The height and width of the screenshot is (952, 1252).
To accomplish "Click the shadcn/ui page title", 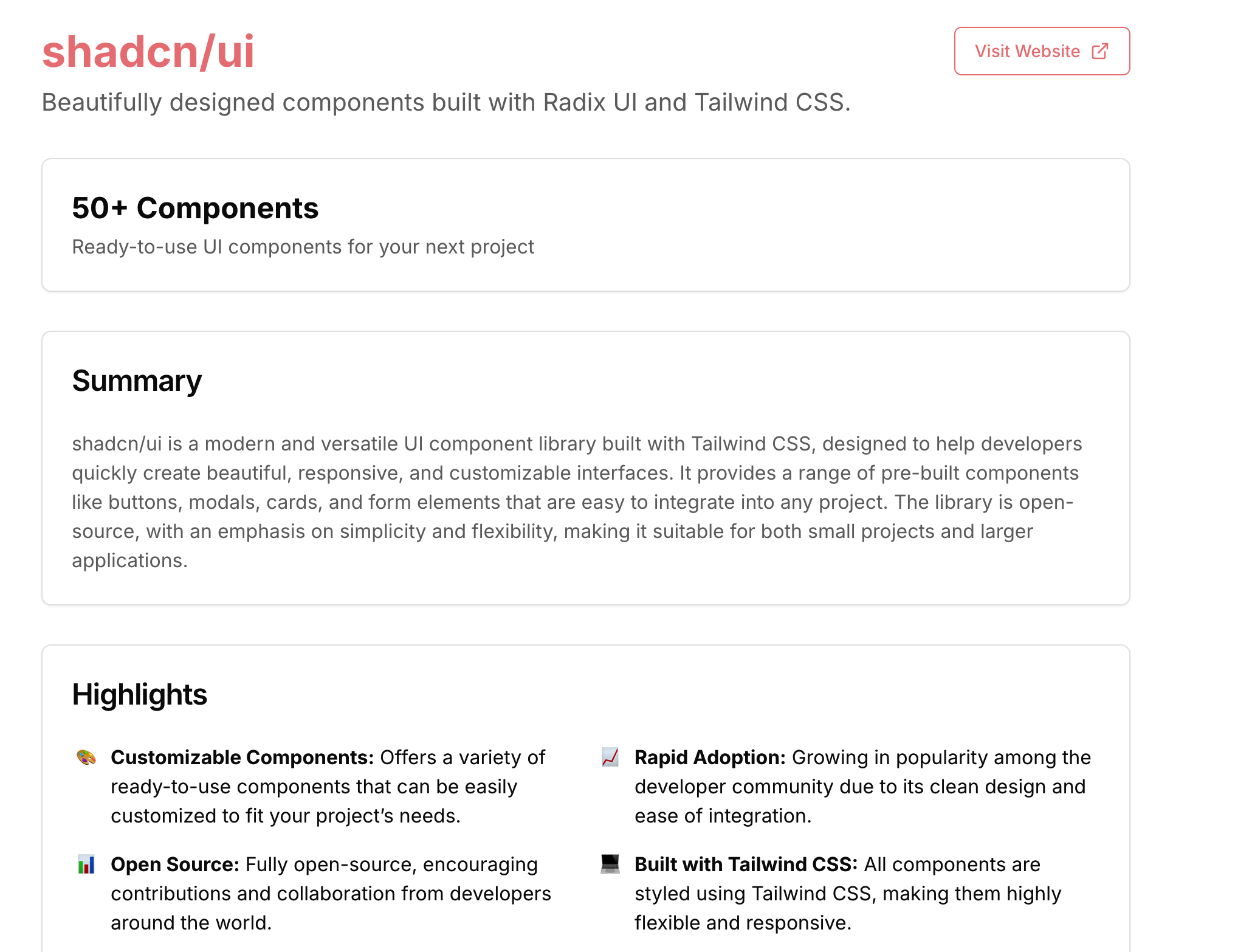I will (148, 51).
